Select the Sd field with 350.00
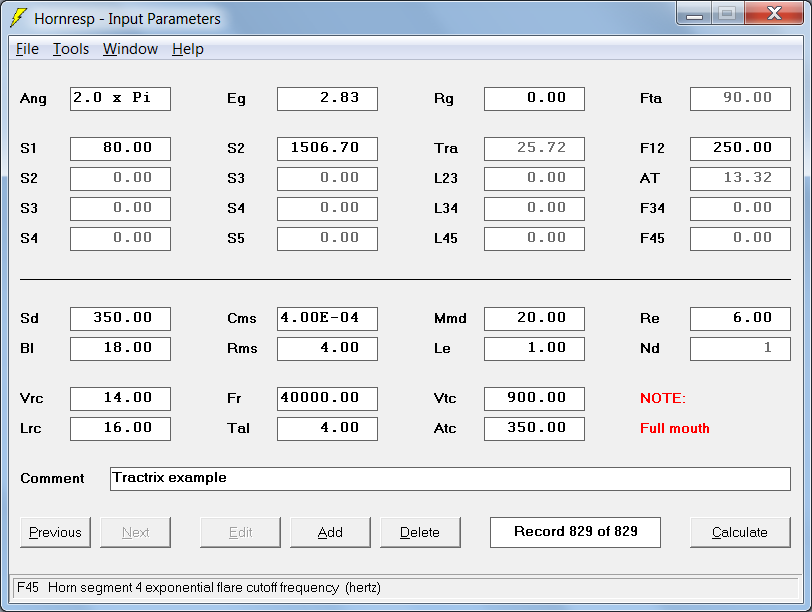Screen dimensions: 812x612 120,319
